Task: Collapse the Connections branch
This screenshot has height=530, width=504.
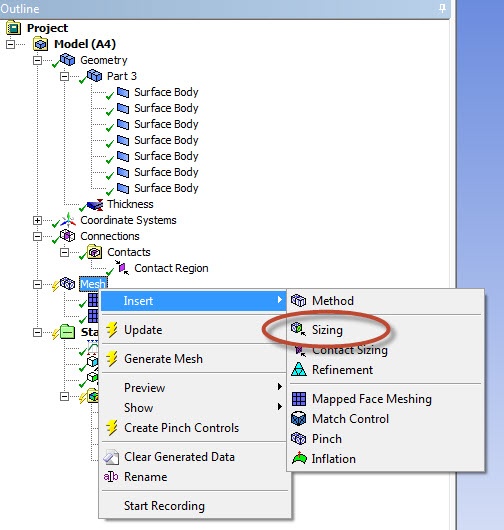Action: click(x=37, y=236)
